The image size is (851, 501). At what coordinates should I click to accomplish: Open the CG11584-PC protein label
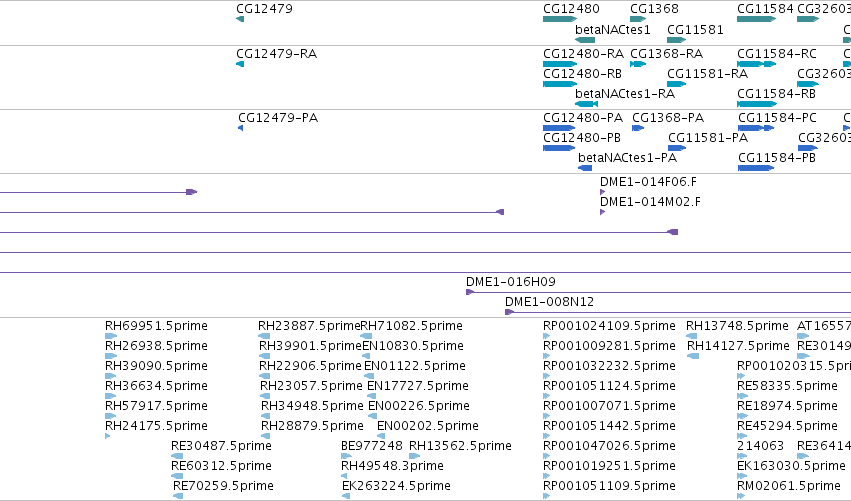coord(777,118)
